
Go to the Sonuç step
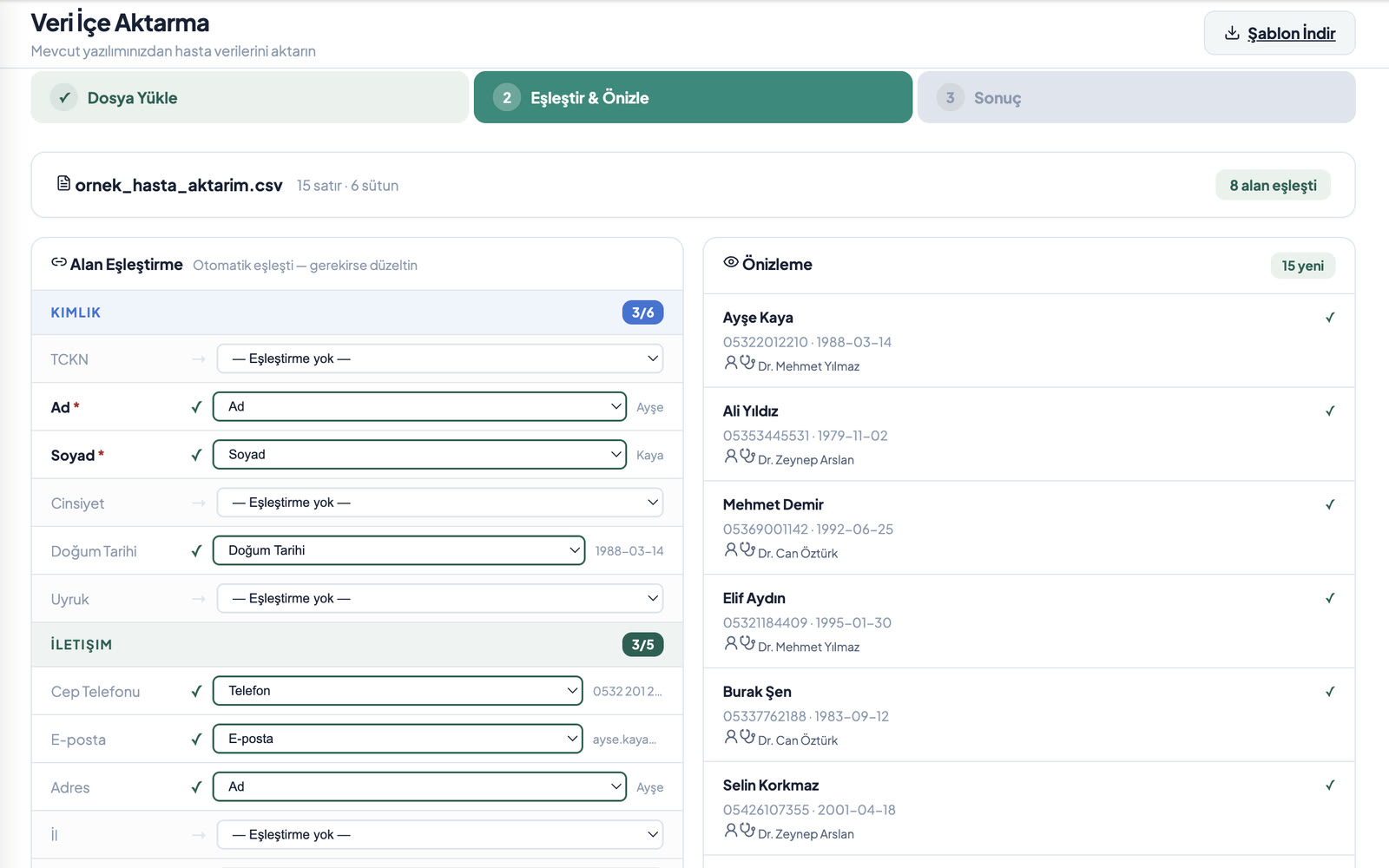[1136, 97]
